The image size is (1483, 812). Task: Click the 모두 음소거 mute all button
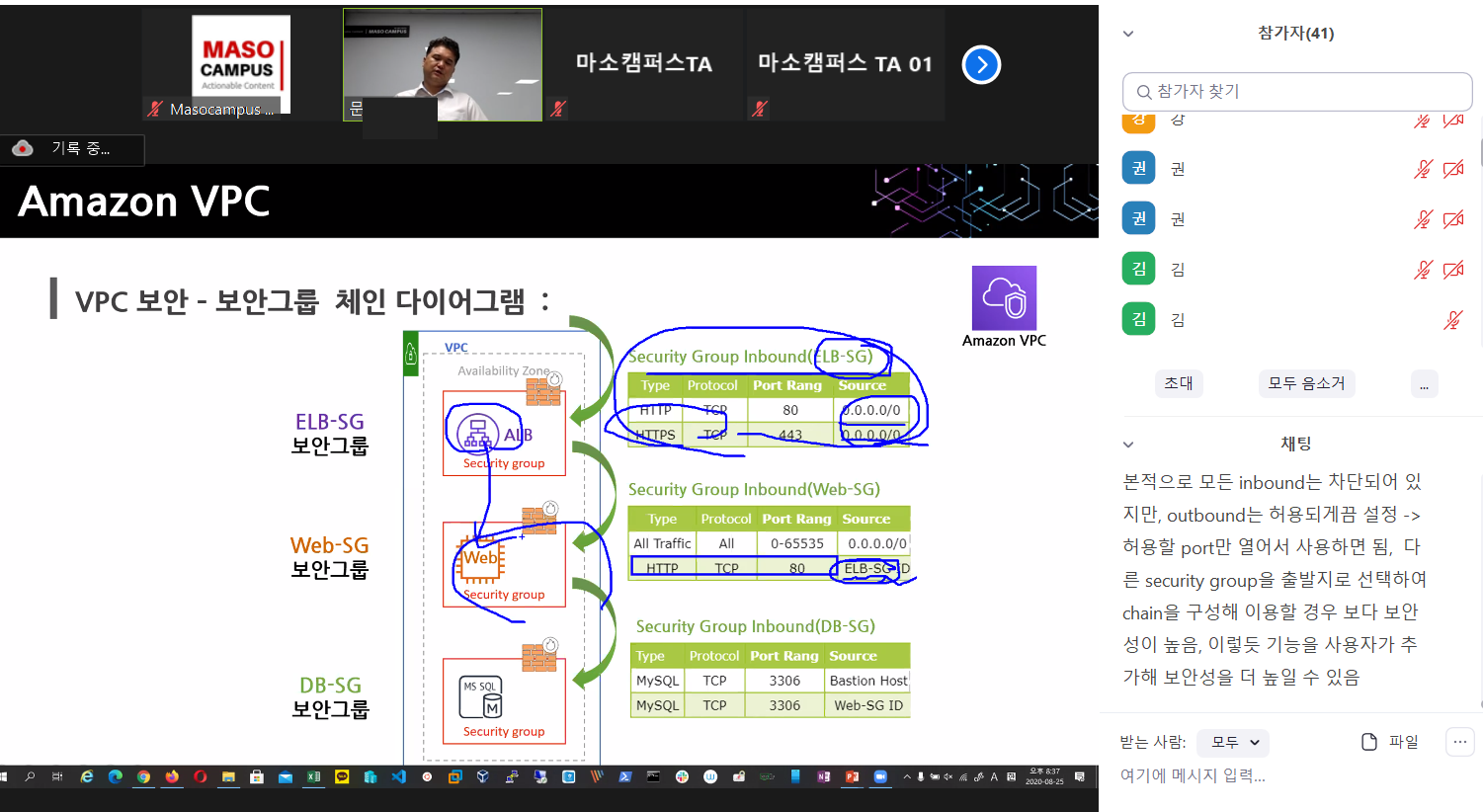(x=1306, y=384)
